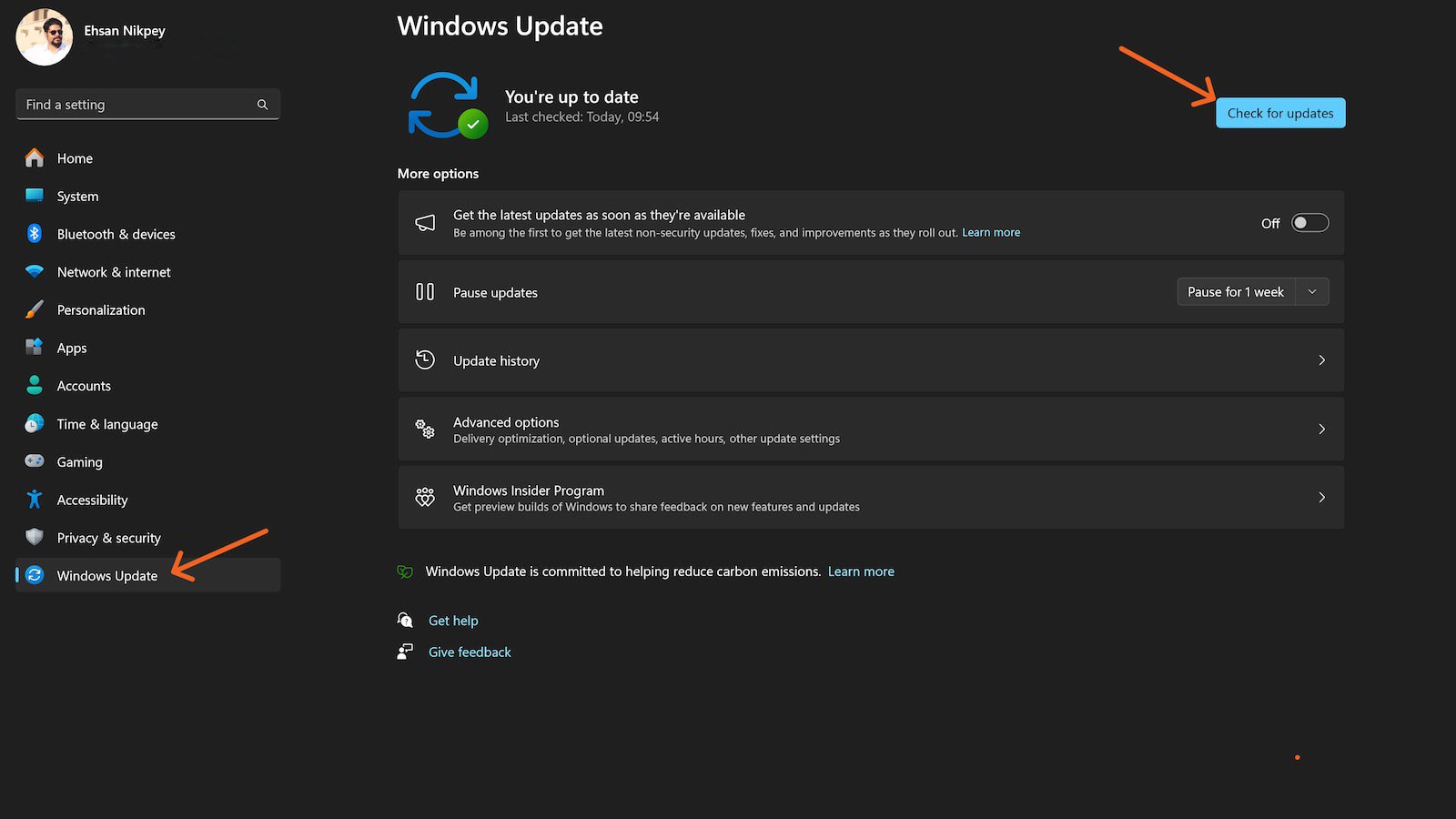Open Learn more link about latest updates
Image resolution: width=1456 pixels, height=819 pixels.
[991, 233]
